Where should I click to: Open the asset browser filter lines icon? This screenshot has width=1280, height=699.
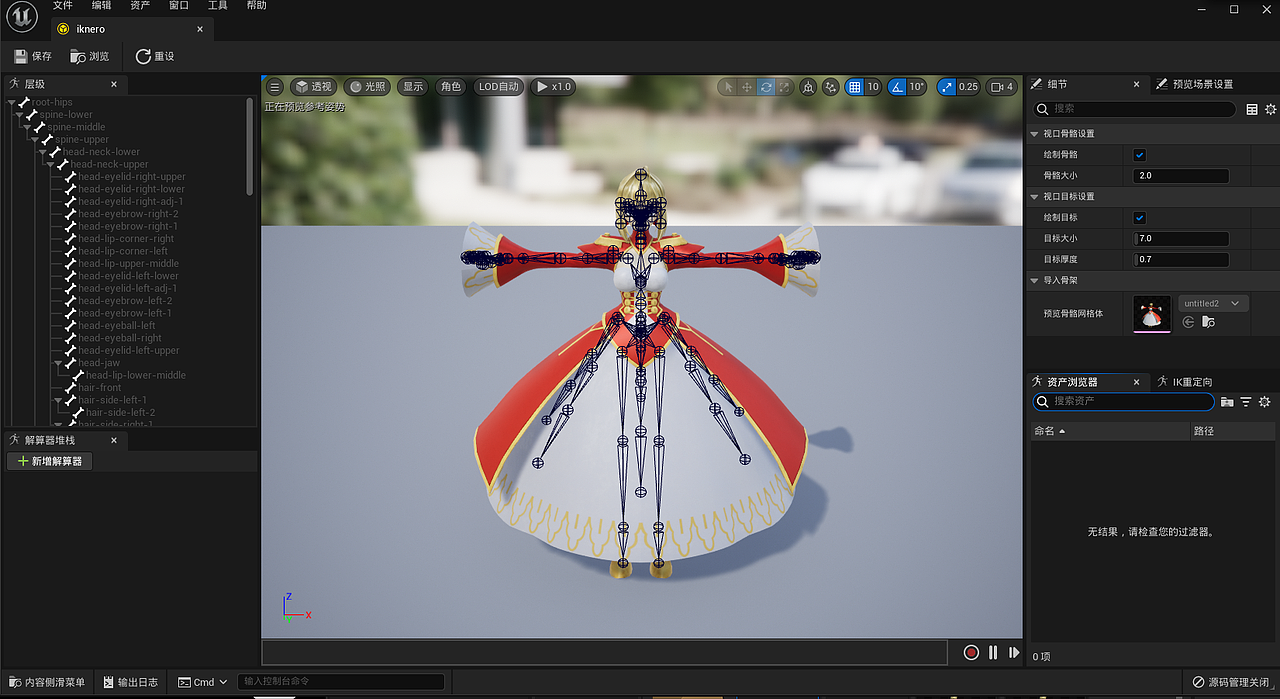point(1246,402)
